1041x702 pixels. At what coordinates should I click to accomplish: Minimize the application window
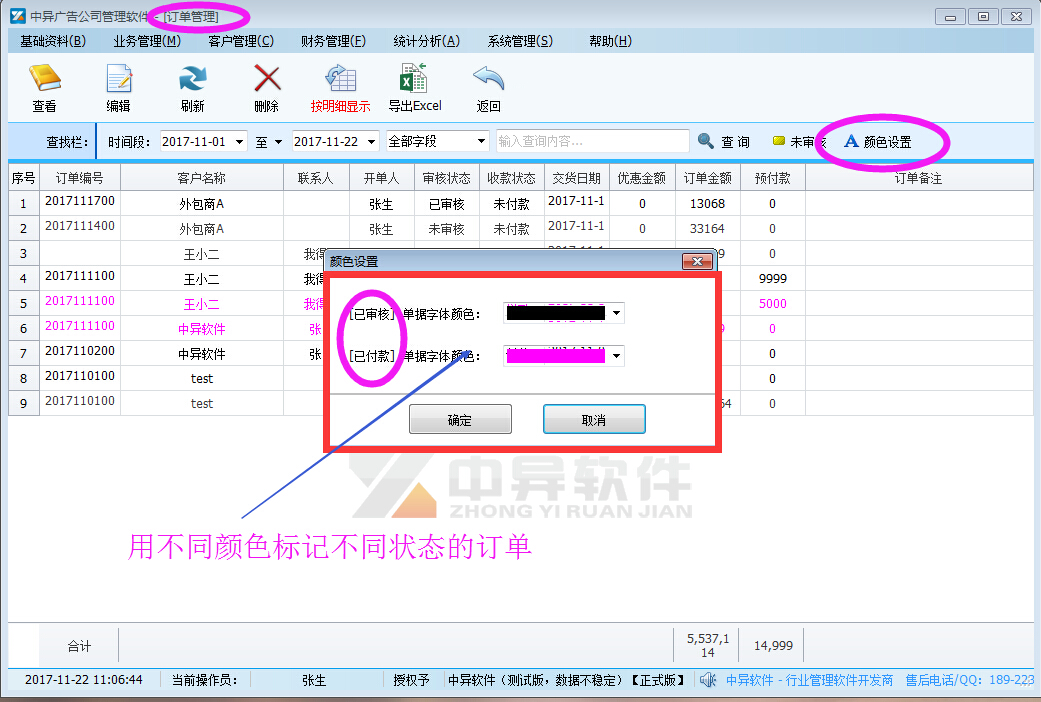point(950,17)
